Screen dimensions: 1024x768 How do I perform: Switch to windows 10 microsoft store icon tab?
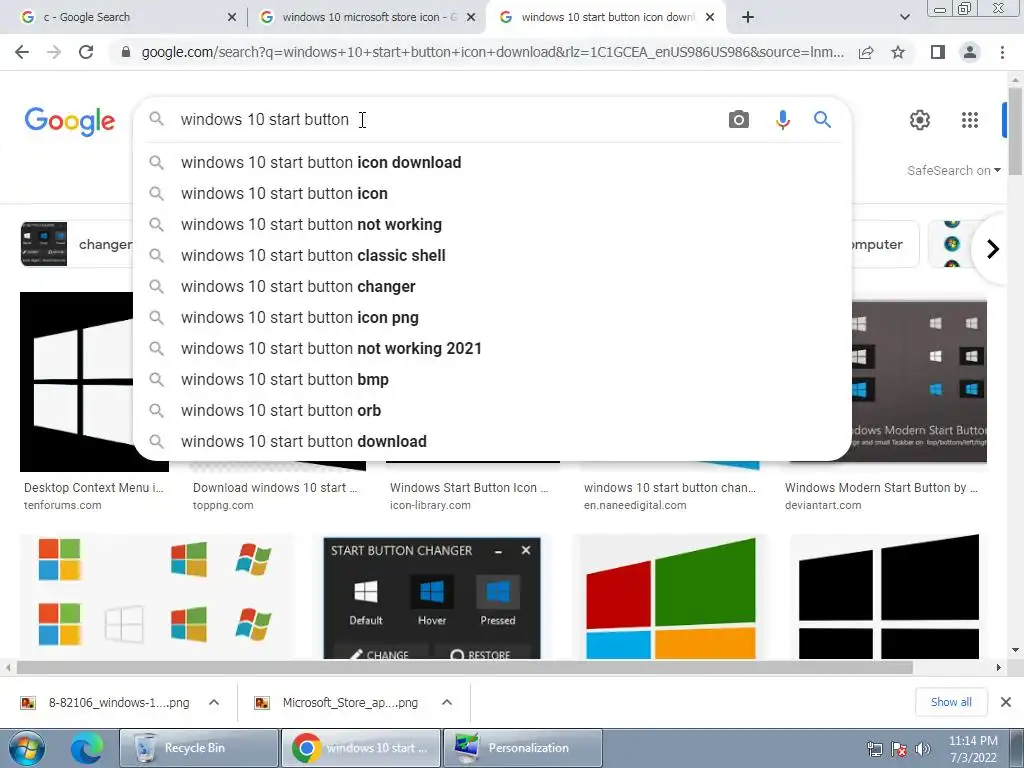(366, 18)
